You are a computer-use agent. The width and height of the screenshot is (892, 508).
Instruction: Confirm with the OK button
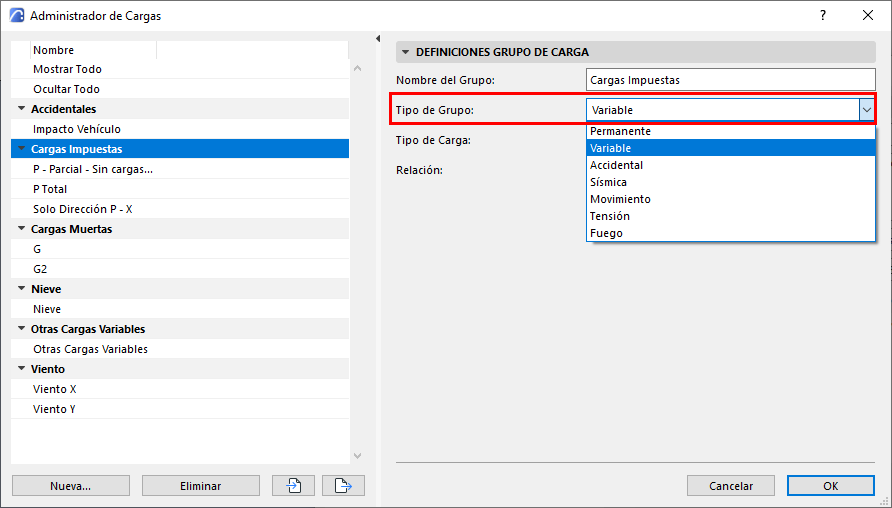pos(830,486)
